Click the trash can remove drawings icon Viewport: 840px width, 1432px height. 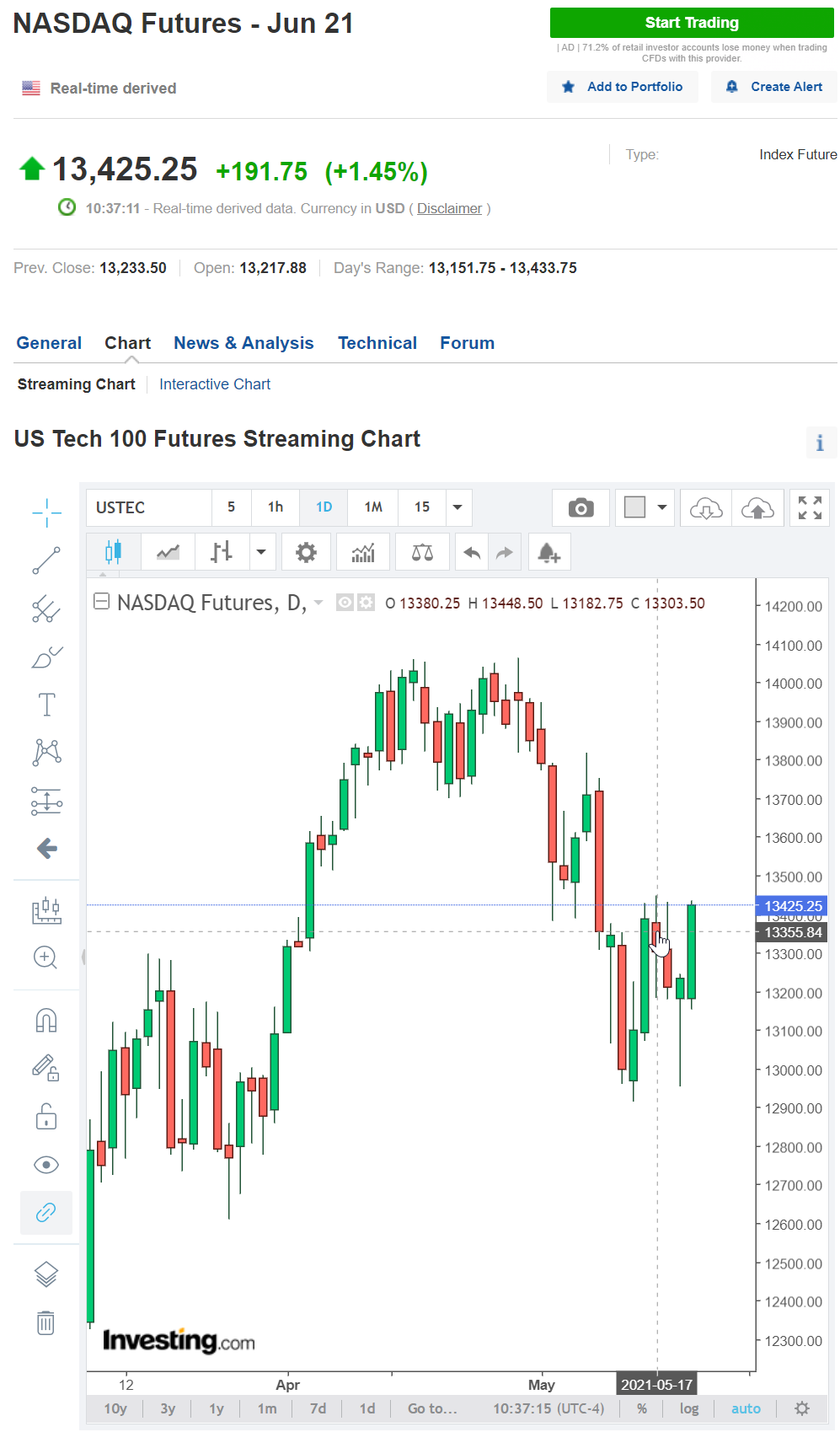click(x=46, y=1322)
